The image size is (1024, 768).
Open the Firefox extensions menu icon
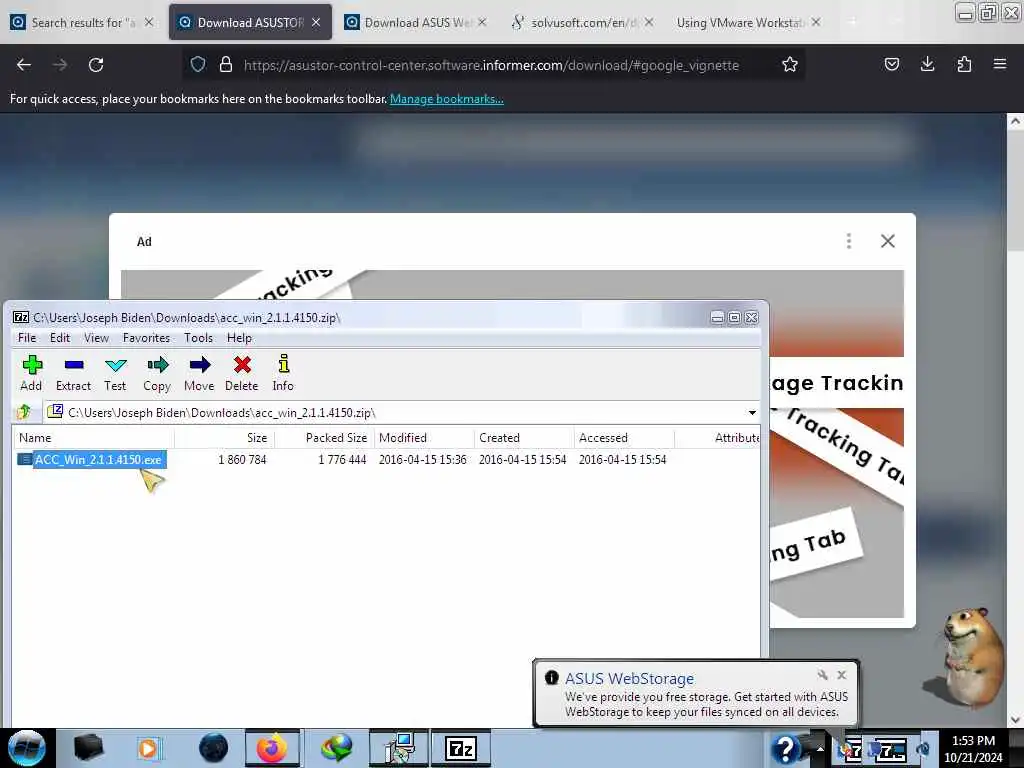coord(964,64)
